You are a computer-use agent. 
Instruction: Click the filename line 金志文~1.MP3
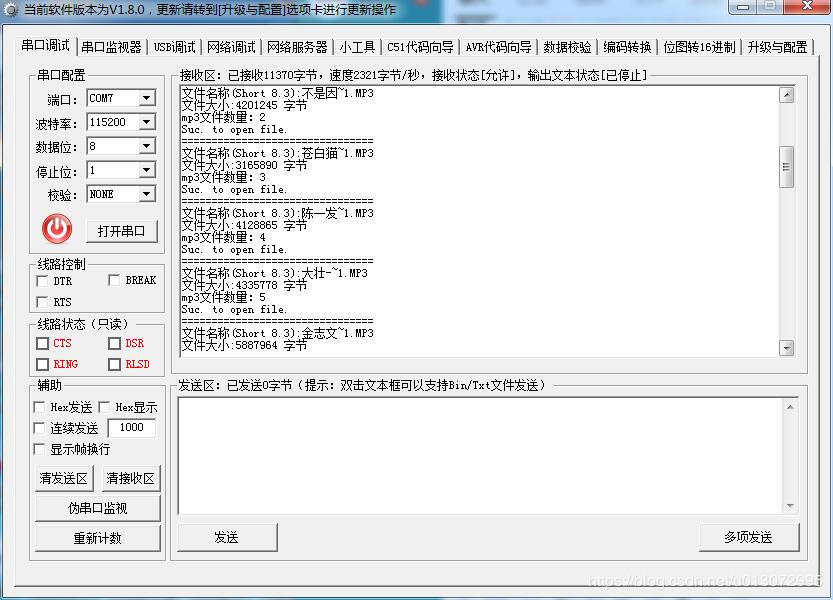pos(277,333)
